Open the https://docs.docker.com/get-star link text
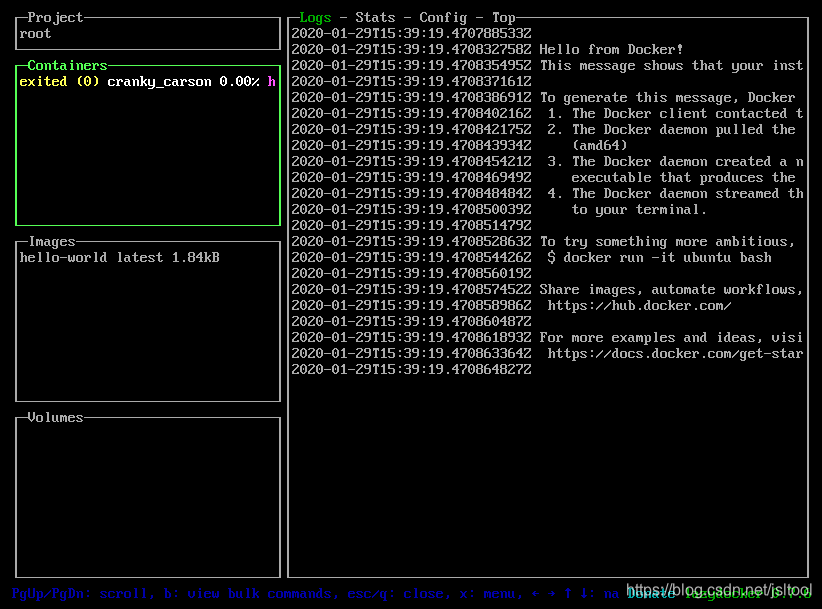The width and height of the screenshot is (822, 609). (x=675, y=354)
